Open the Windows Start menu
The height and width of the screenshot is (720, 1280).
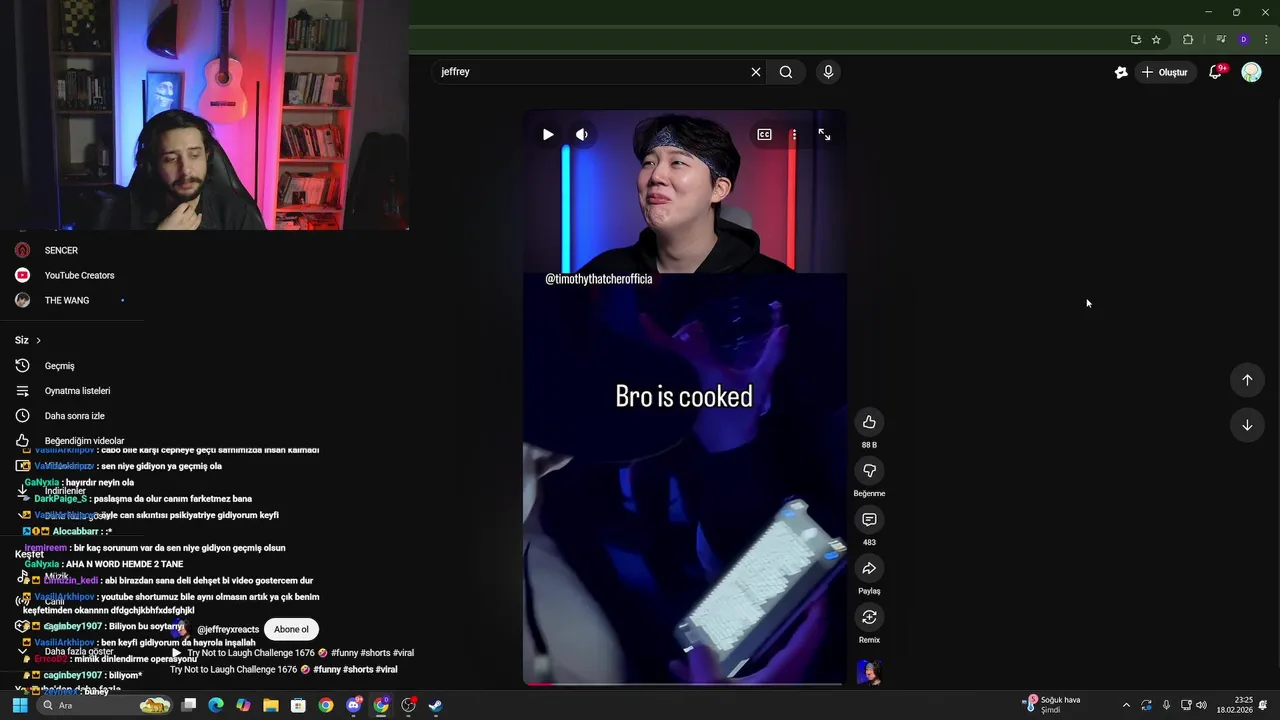20,705
